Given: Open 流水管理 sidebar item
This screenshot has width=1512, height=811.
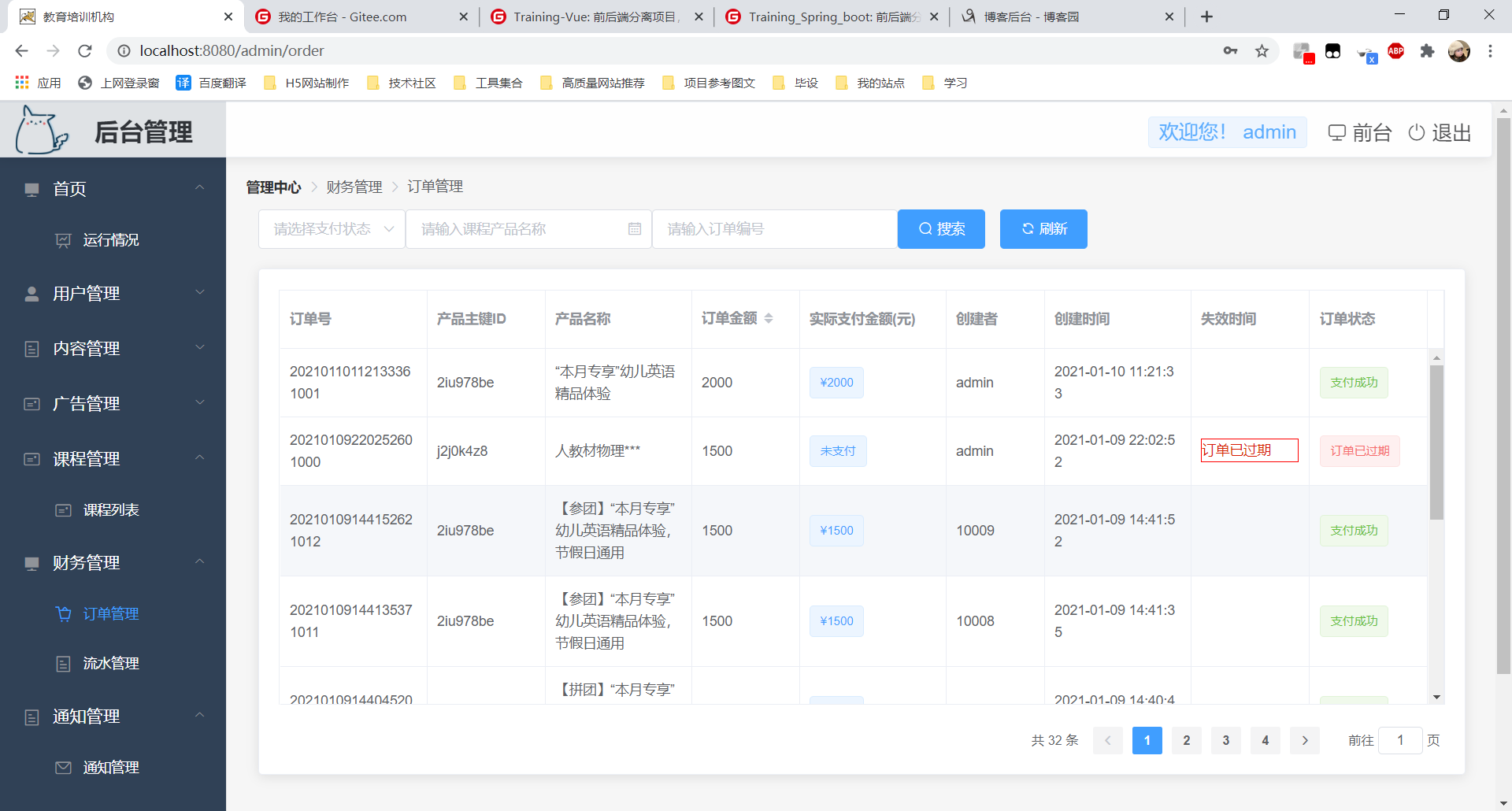Looking at the screenshot, I should click(113, 664).
